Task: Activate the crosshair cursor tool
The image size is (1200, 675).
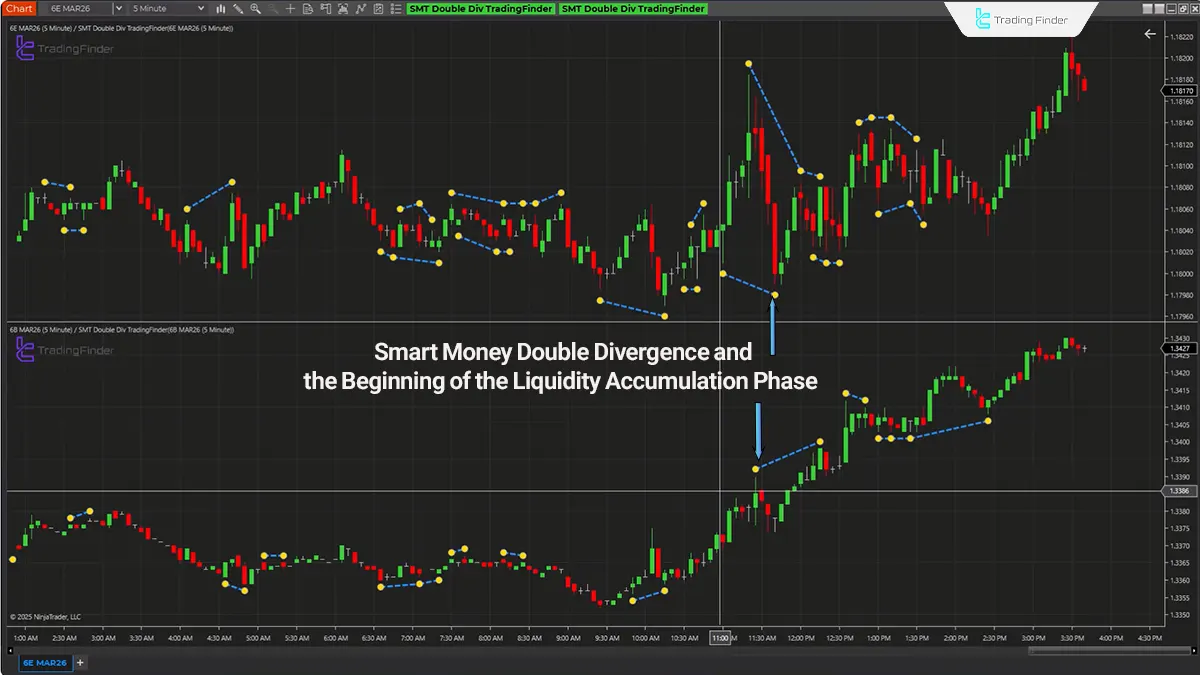Action: tap(290, 9)
